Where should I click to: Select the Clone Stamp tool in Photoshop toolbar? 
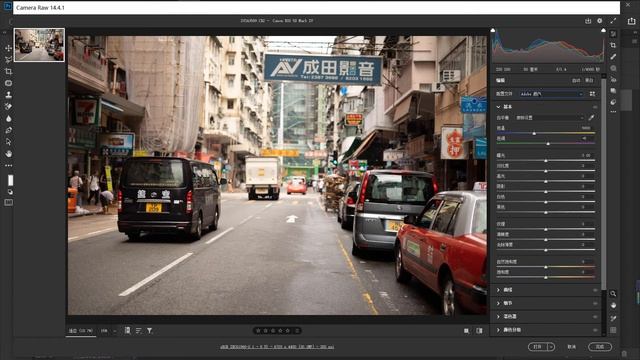pyautogui.click(x=8, y=95)
